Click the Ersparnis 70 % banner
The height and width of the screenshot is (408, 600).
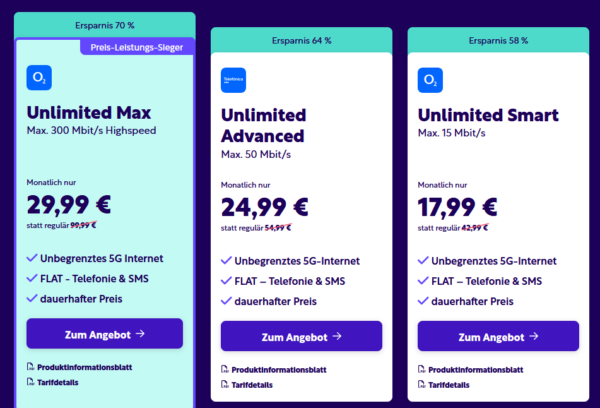pyautogui.click(x=105, y=23)
